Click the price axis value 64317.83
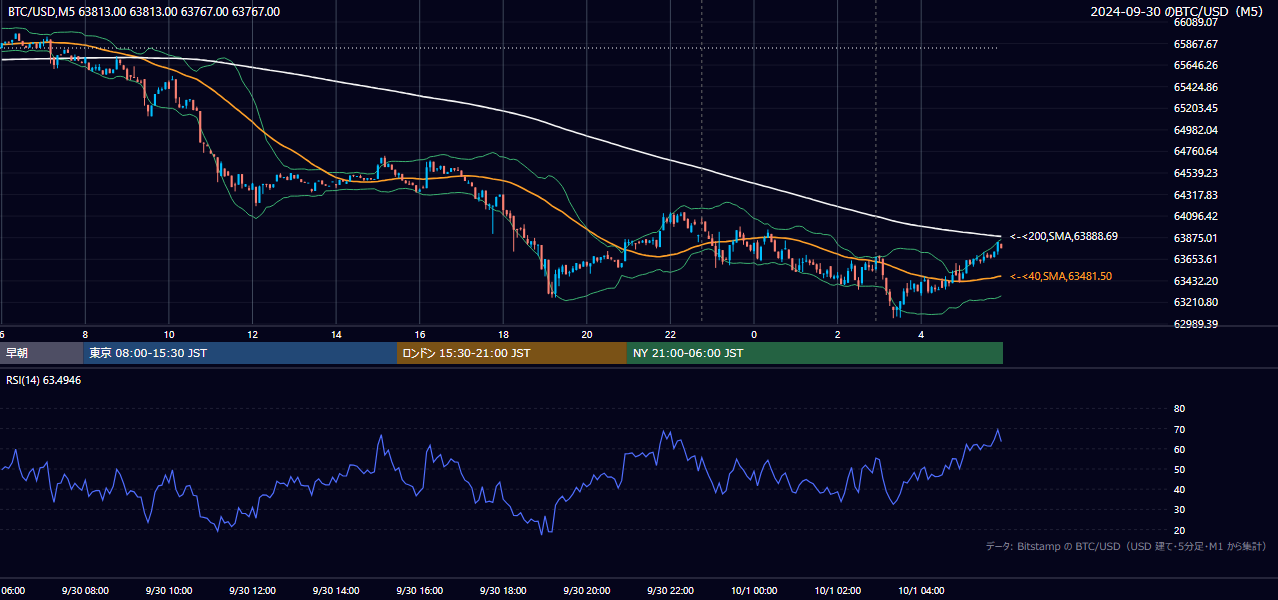This screenshot has height=600, width=1278. click(1195, 195)
